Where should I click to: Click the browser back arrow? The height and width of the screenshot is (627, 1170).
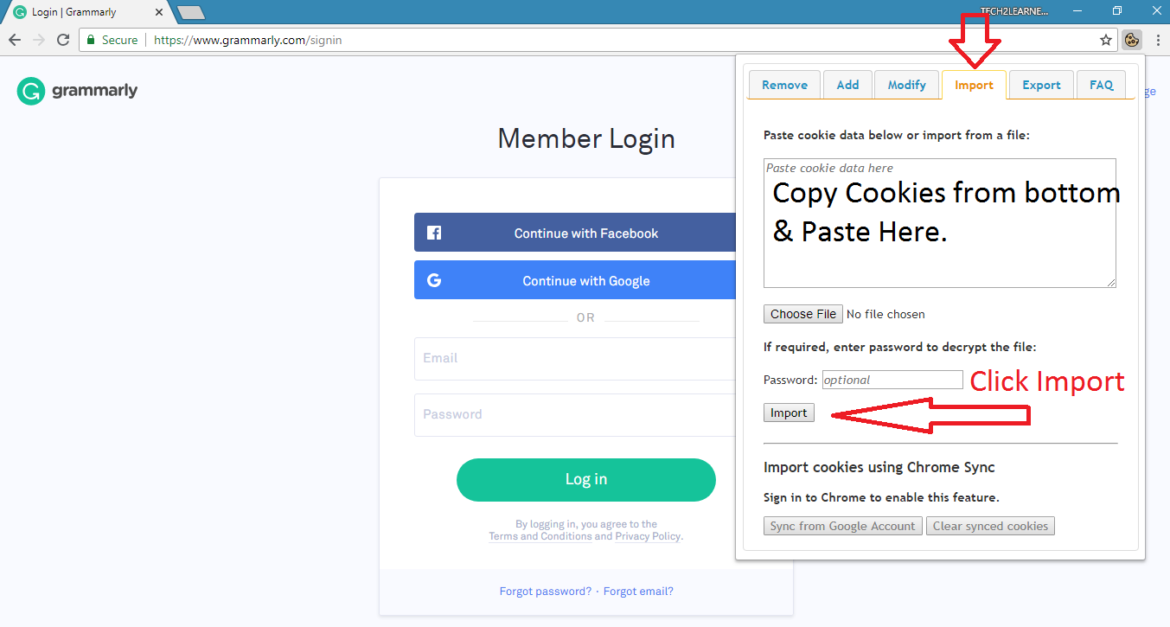pyautogui.click(x=15, y=40)
